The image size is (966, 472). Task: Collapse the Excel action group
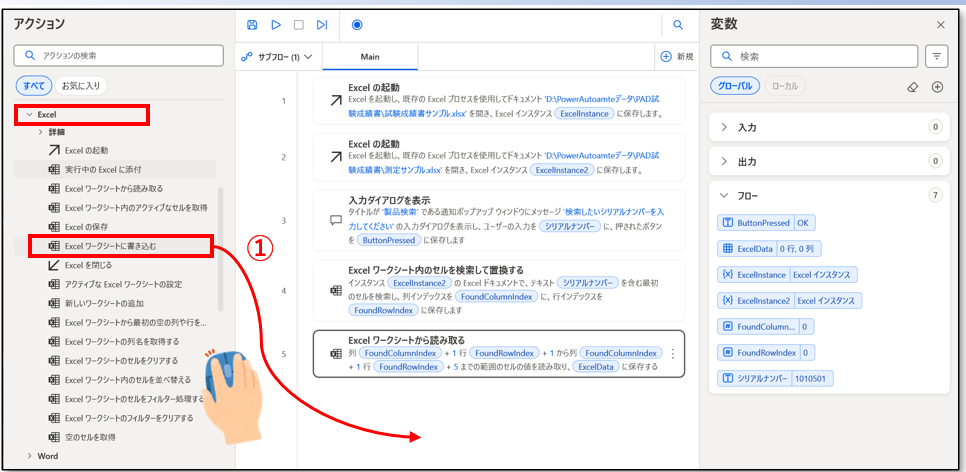30,115
